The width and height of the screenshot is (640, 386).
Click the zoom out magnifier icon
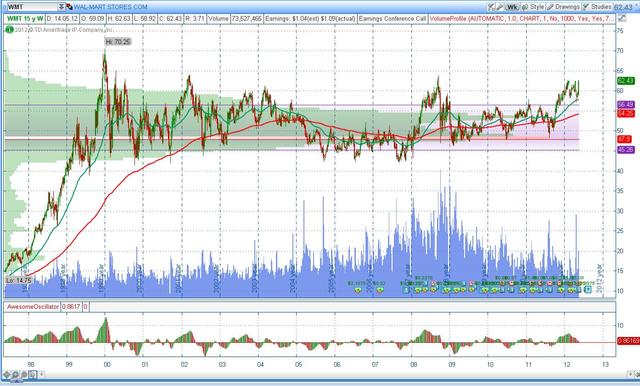pos(24,374)
